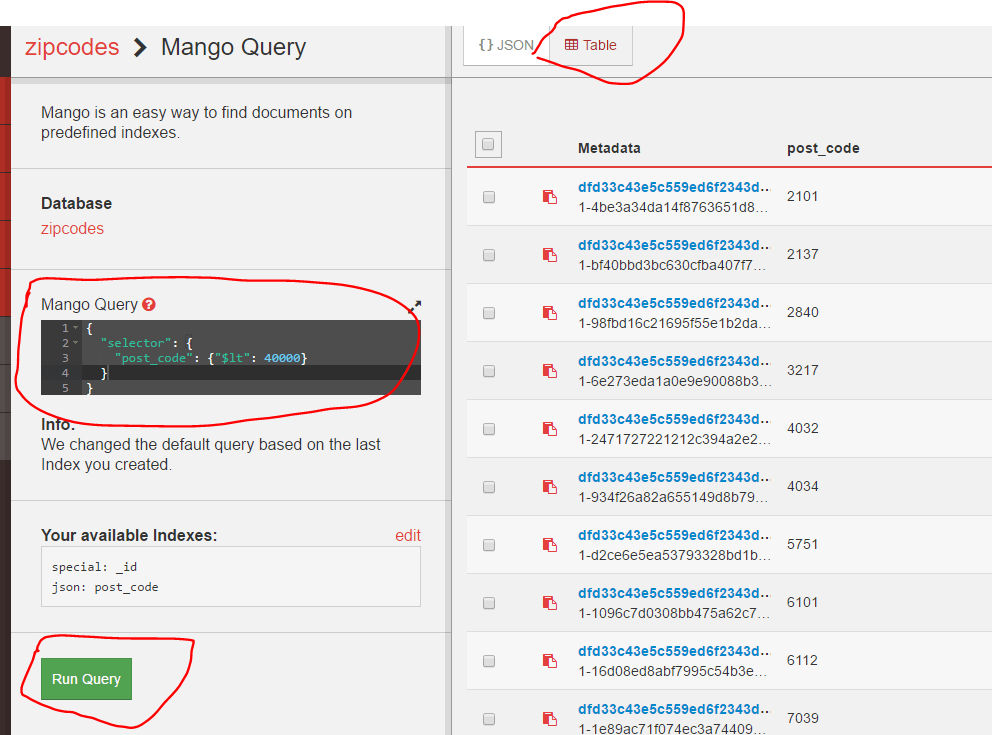Check the row checkbox for post_code 2137

tap(488, 255)
